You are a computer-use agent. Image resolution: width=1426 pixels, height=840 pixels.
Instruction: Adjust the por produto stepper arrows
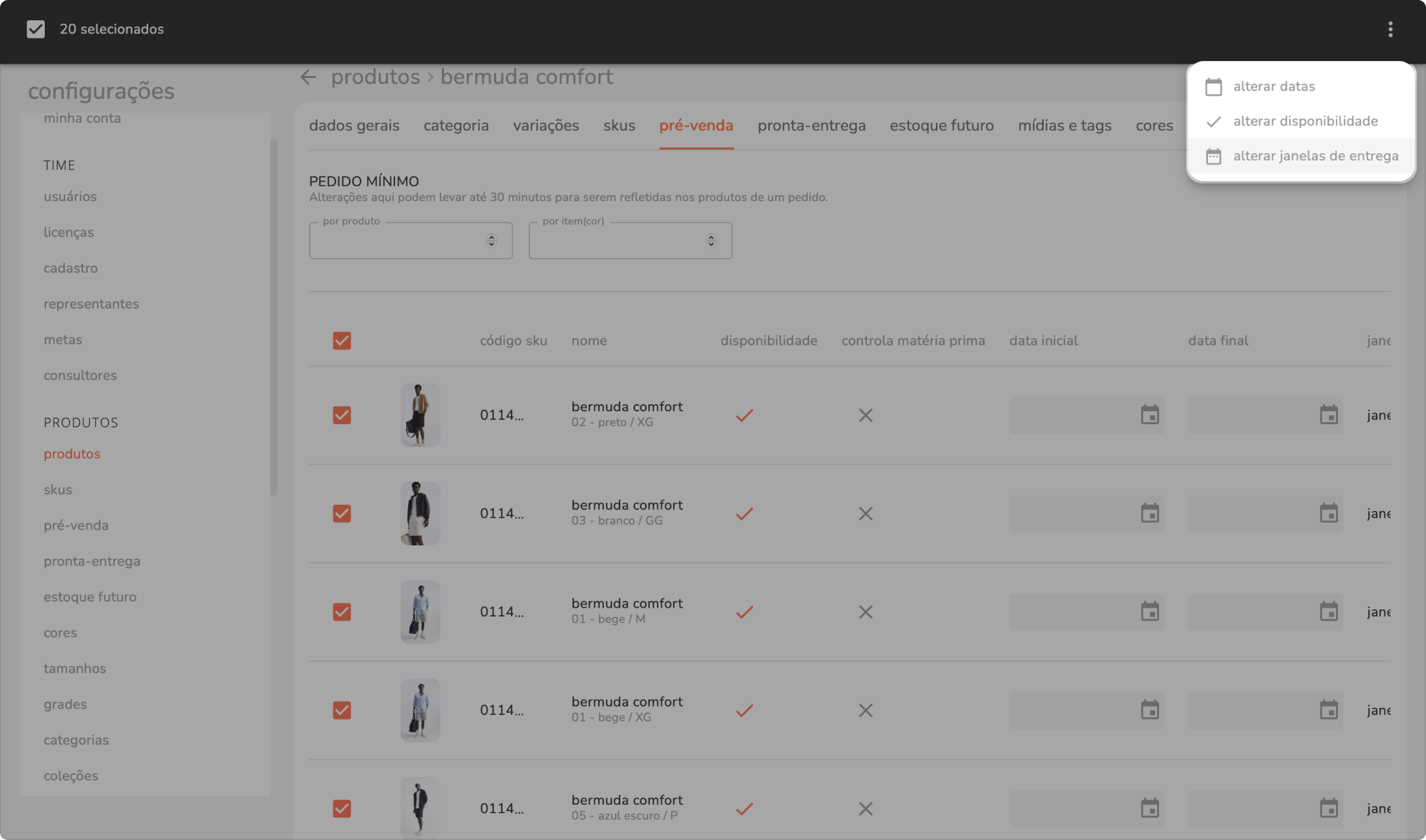(491, 240)
